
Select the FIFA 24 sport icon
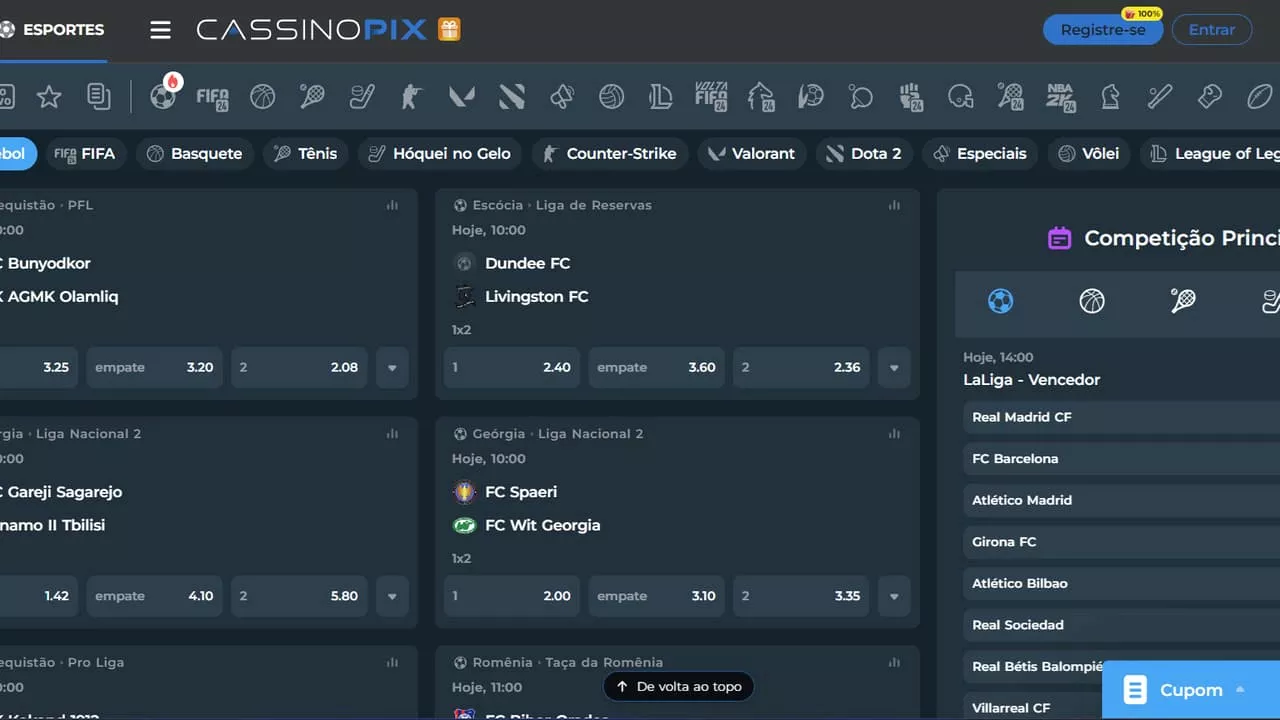[213, 97]
